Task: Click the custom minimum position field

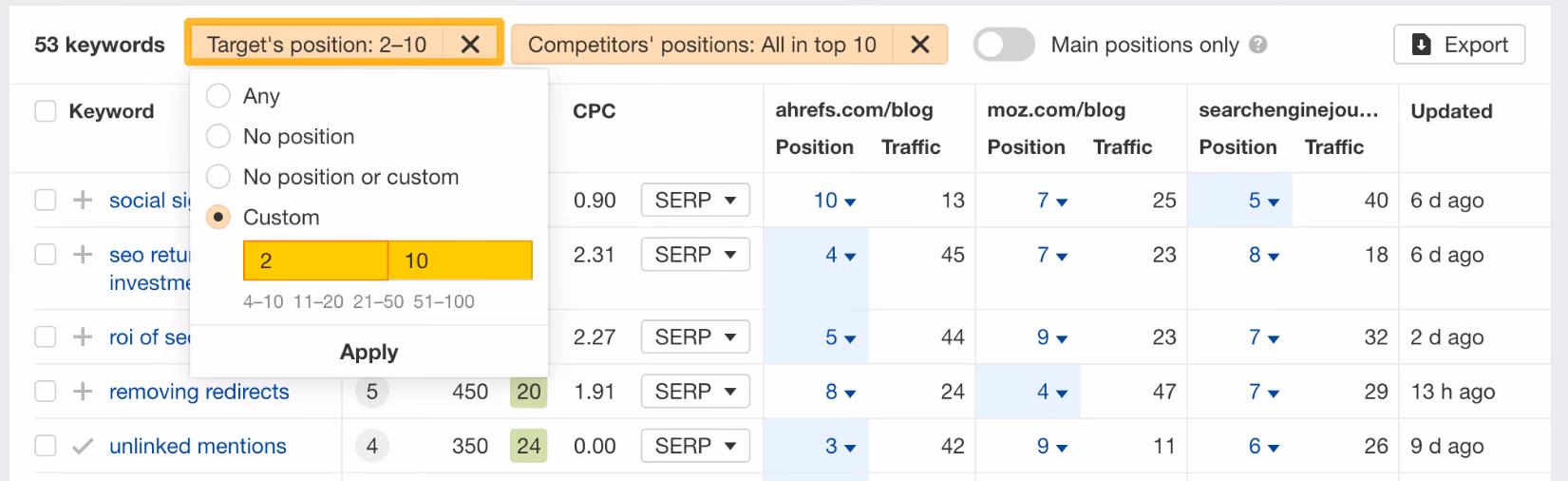Action: (x=315, y=260)
